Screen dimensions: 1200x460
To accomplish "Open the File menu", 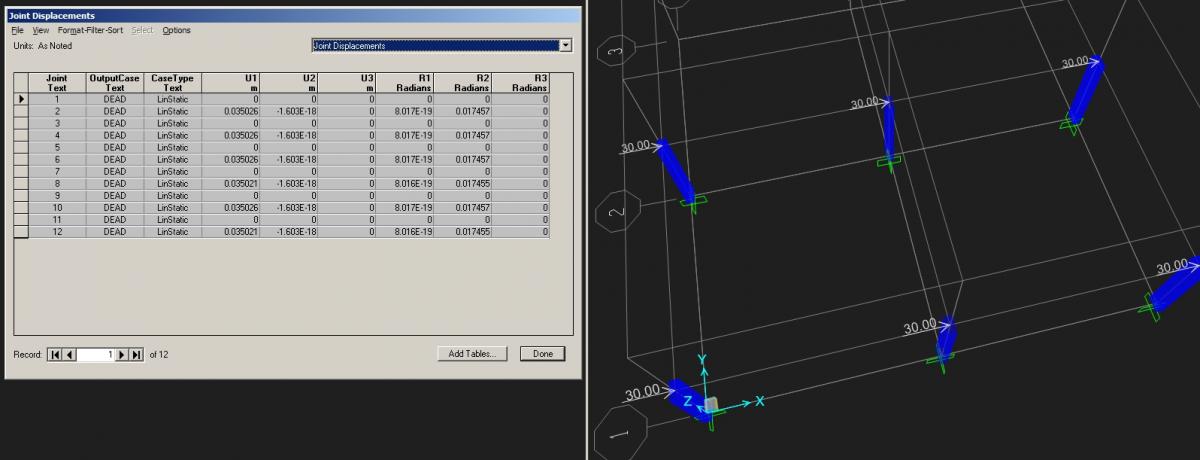I will (x=17, y=30).
